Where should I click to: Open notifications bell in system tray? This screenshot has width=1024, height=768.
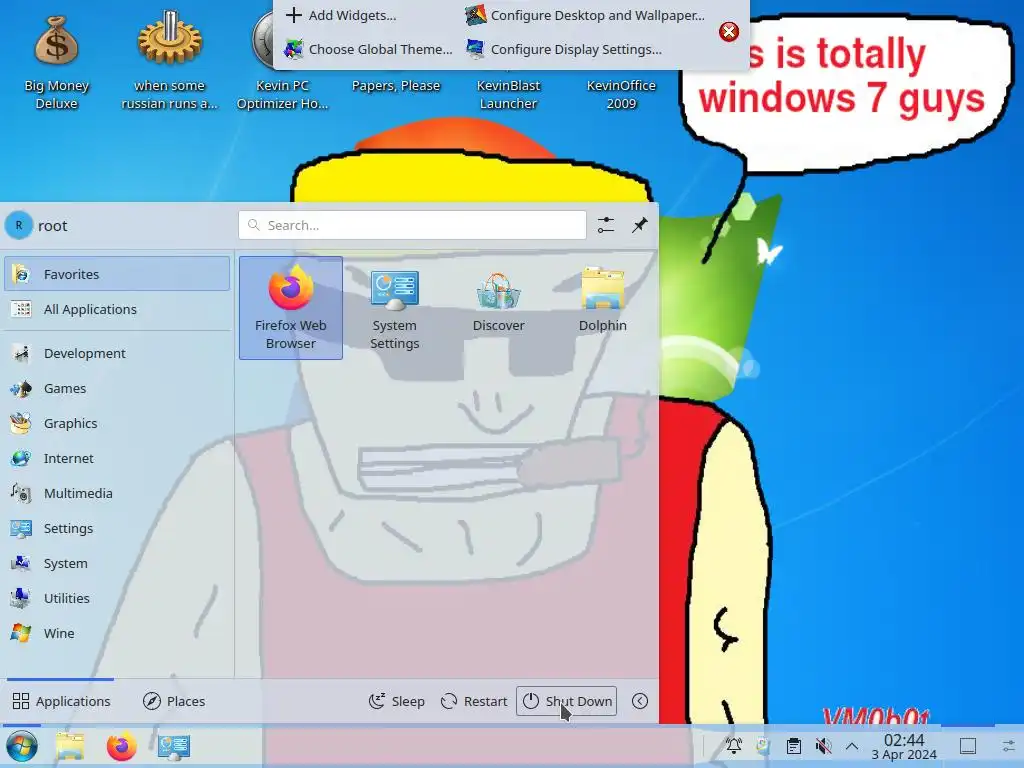coord(734,746)
